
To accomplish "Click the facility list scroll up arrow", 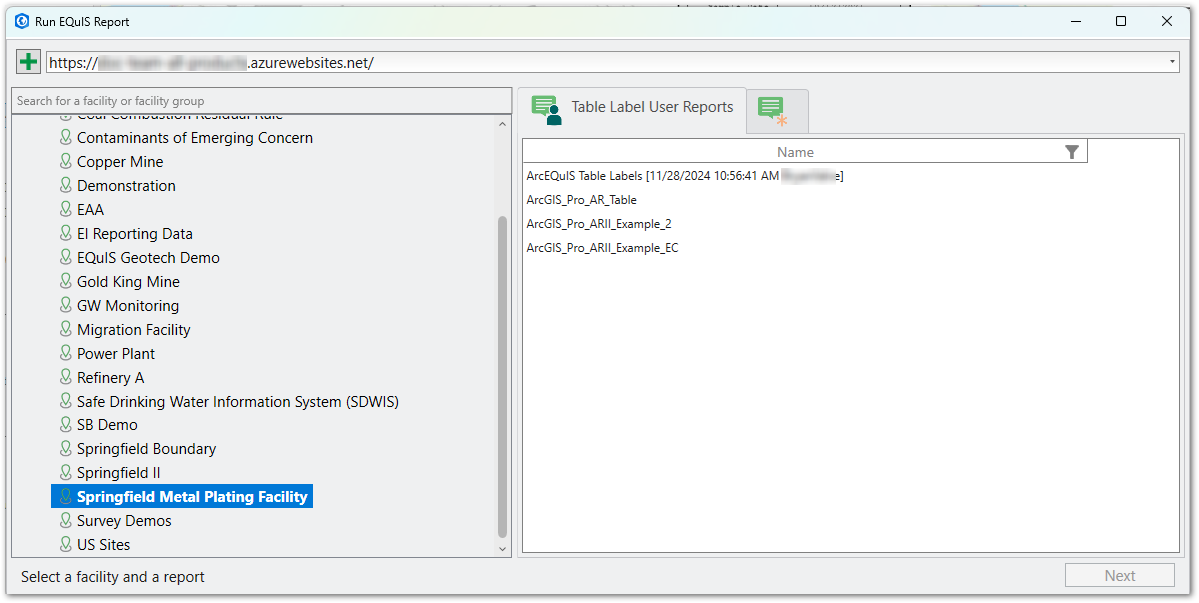I will [502, 124].
